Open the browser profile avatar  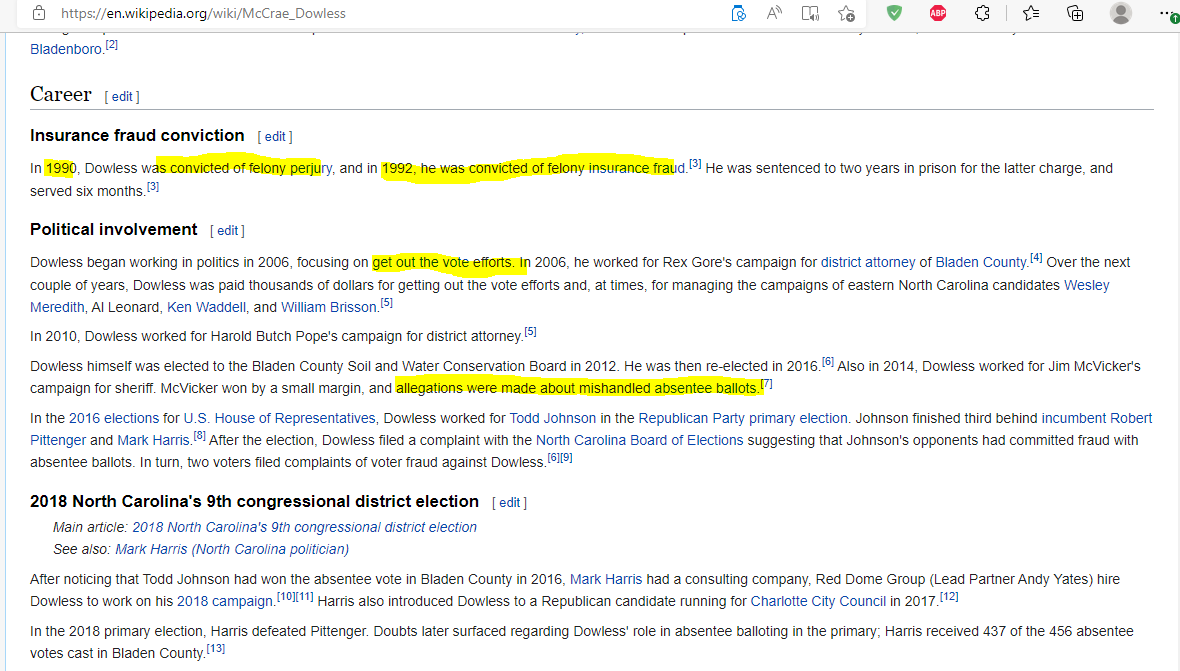coord(1121,13)
